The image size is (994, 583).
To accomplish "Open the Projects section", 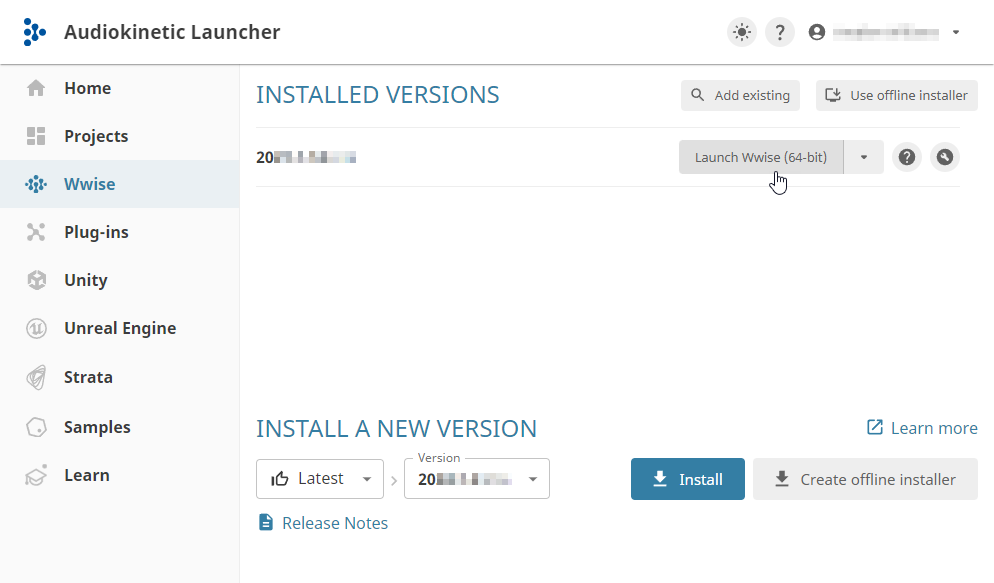I will click(96, 136).
